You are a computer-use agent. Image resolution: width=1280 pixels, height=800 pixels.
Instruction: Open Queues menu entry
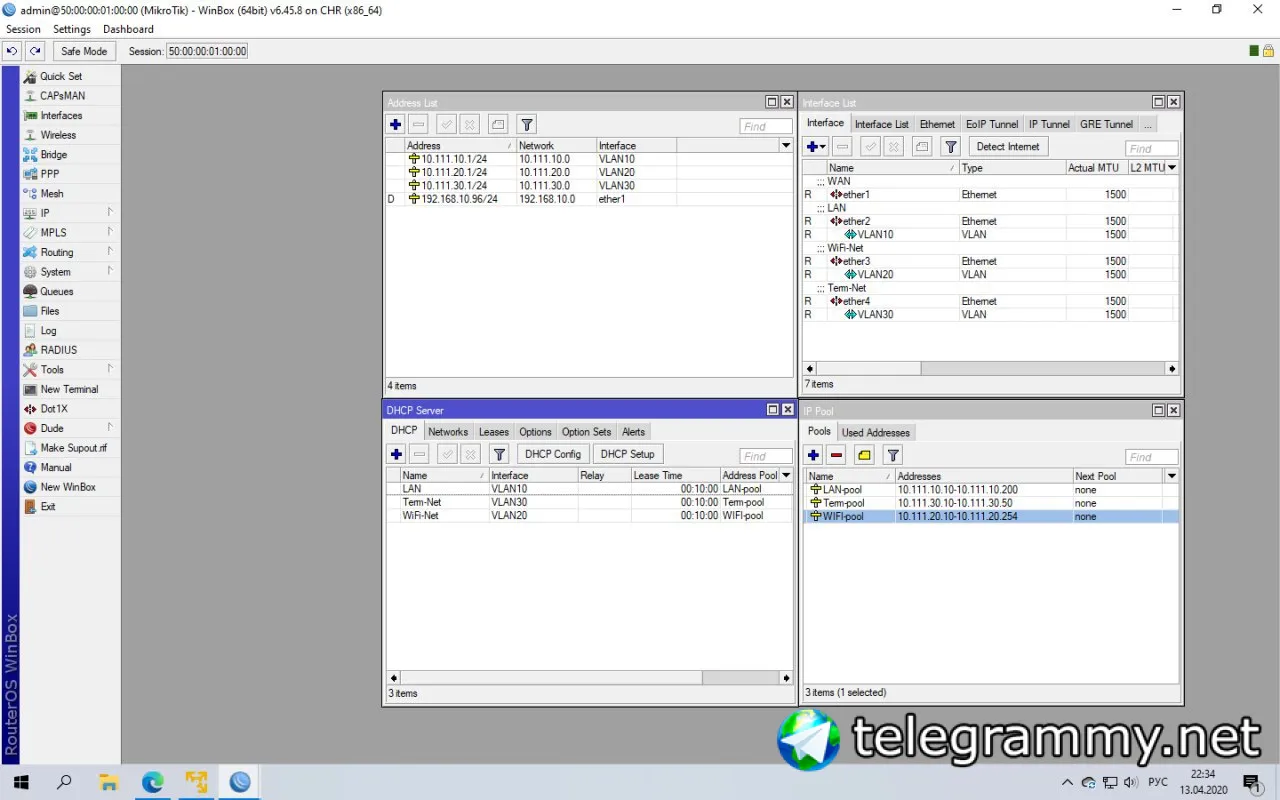pos(57,291)
